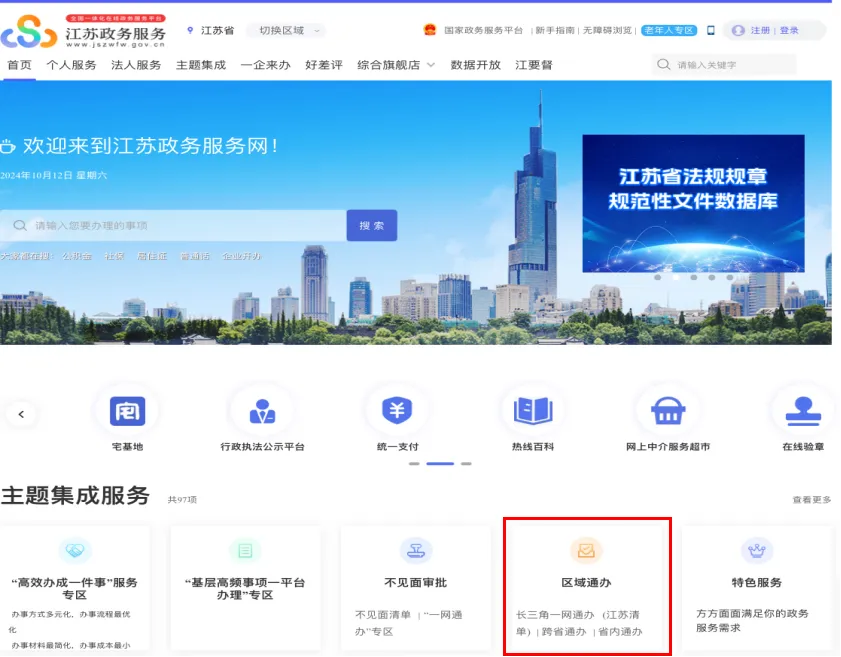Open the 行政执法公示平台 icon
841x657 pixels.
262,411
